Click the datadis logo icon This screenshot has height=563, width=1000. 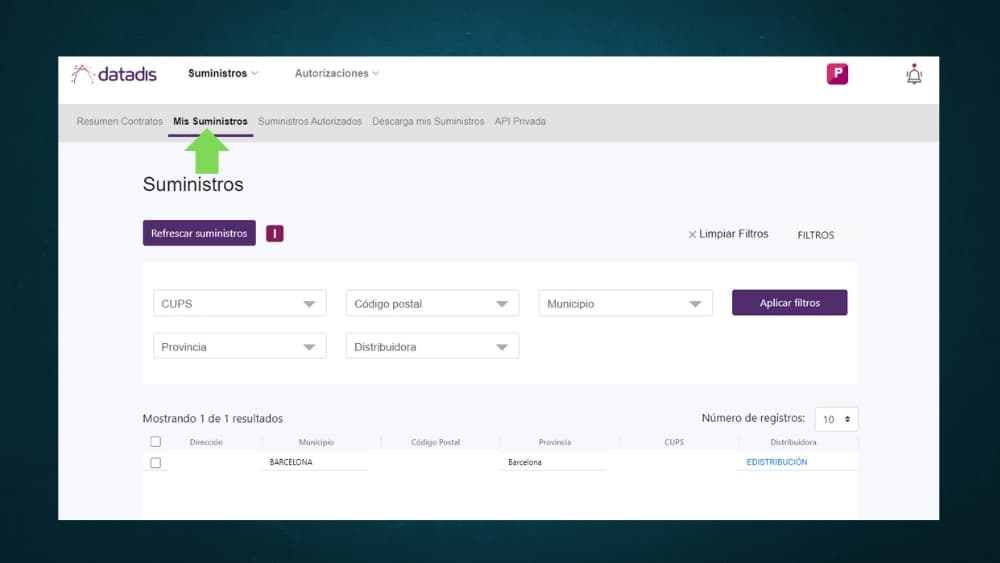[x=82, y=74]
